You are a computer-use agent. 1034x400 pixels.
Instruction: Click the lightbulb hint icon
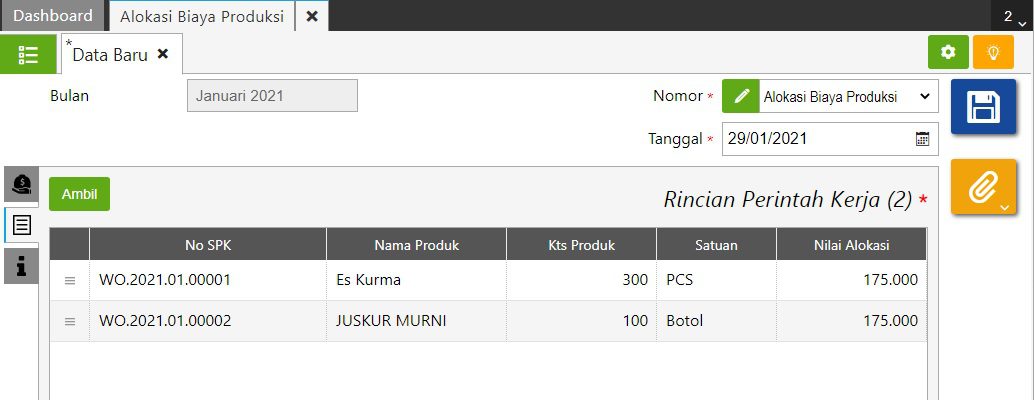[993, 53]
